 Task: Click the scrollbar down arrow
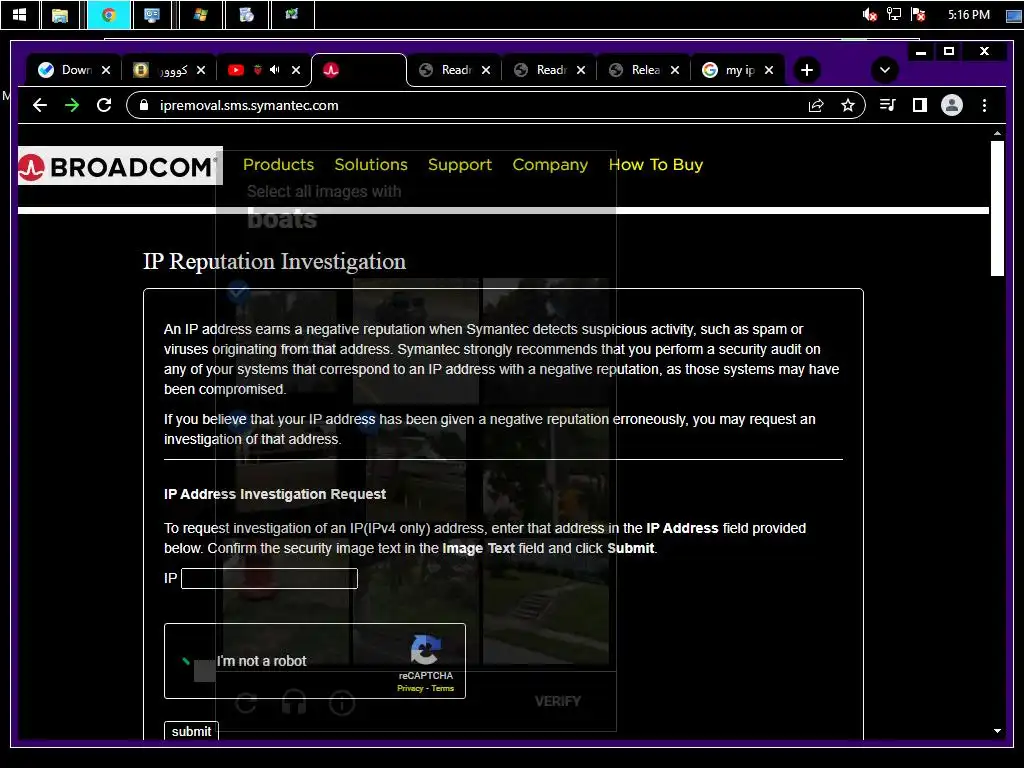(997, 731)
